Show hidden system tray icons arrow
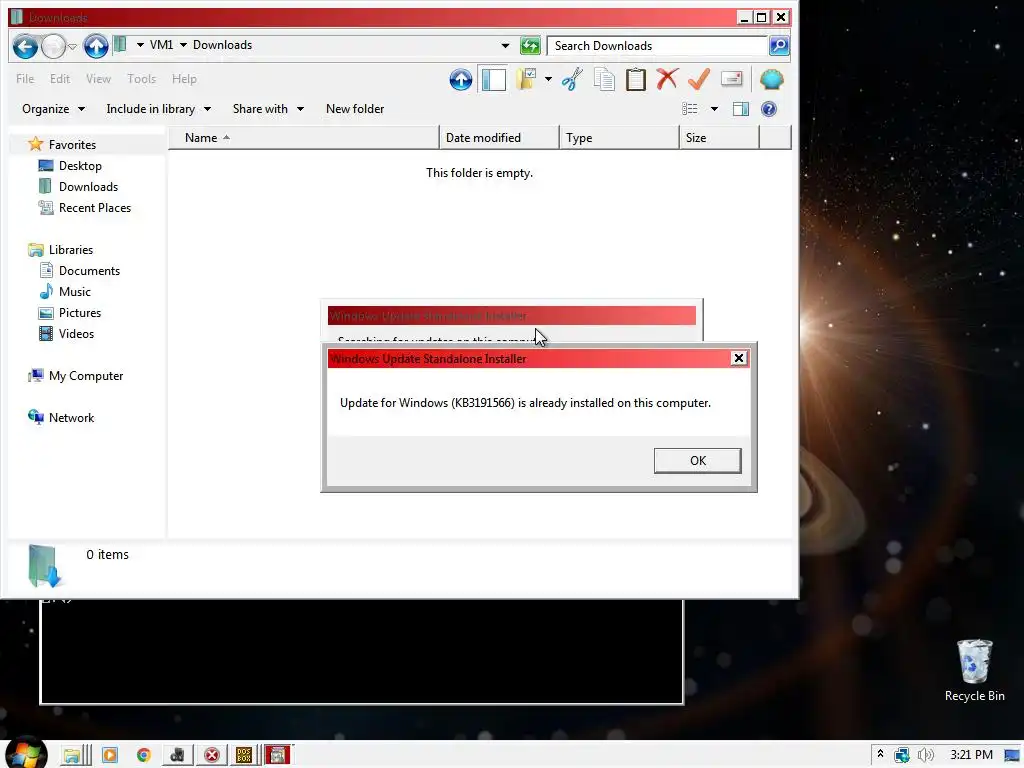The height and width of the screenshot is (768, 1024). tap(880, 755)
